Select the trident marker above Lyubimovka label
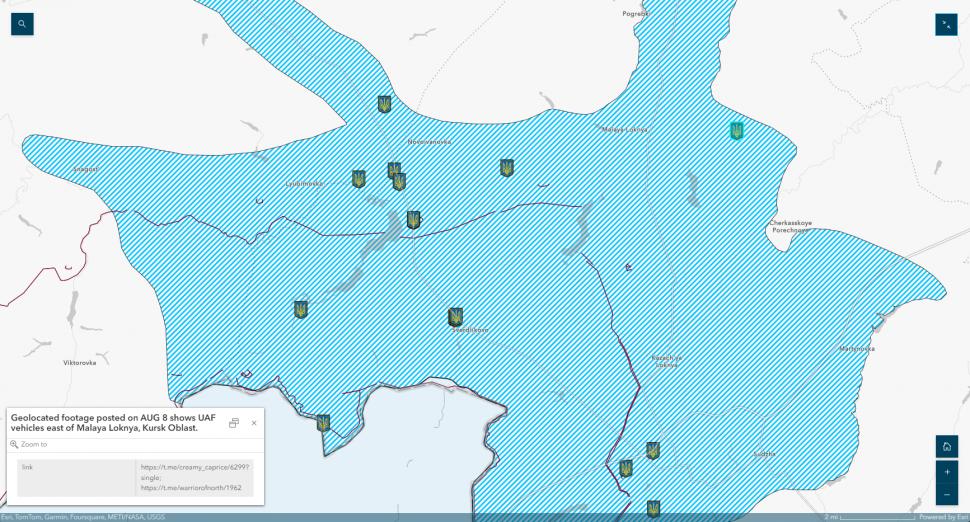The height and width of the screenshot is (522, 970). click(x=359, y=179)
